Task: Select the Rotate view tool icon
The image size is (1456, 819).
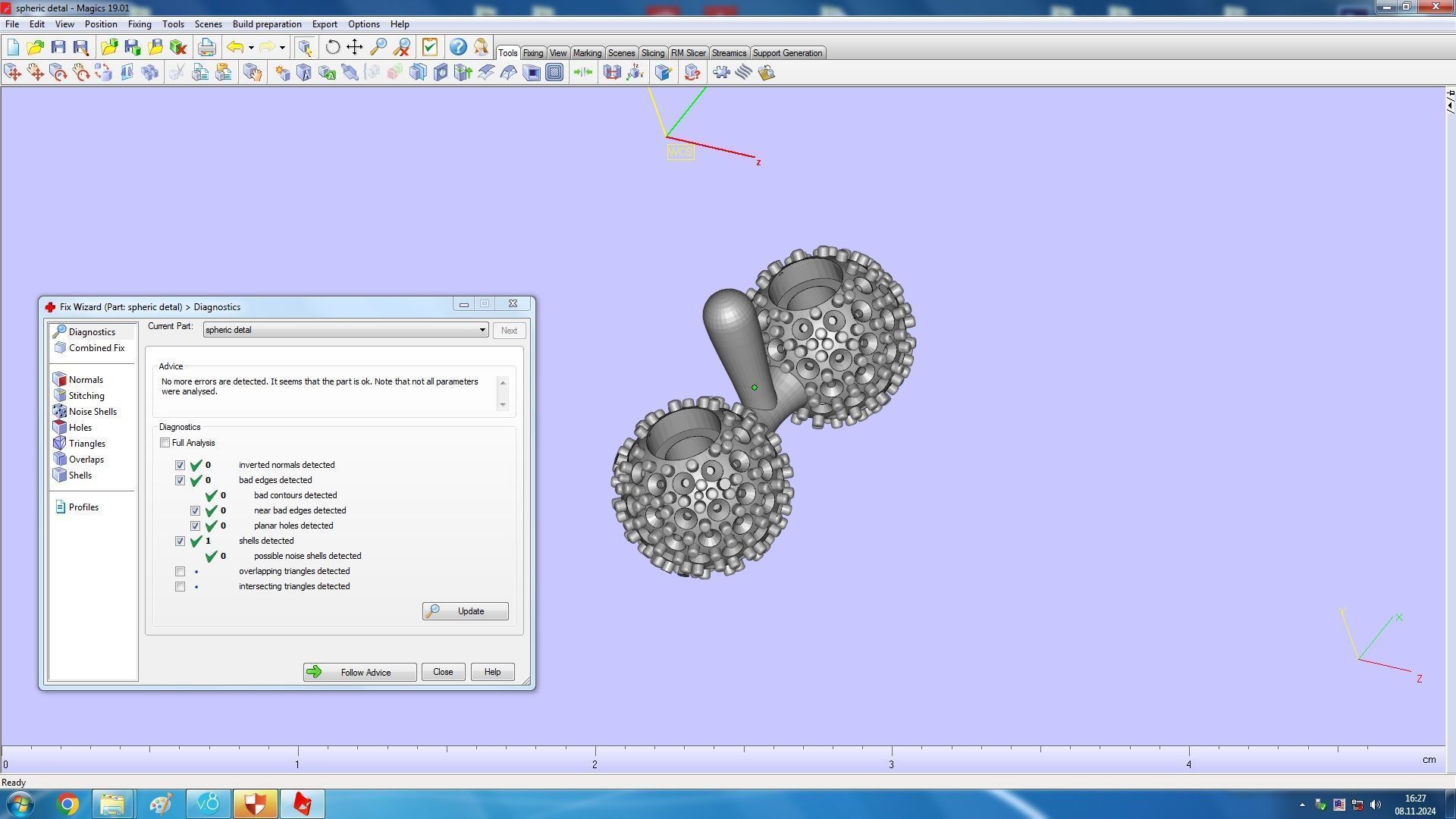Action: point(332,47)
